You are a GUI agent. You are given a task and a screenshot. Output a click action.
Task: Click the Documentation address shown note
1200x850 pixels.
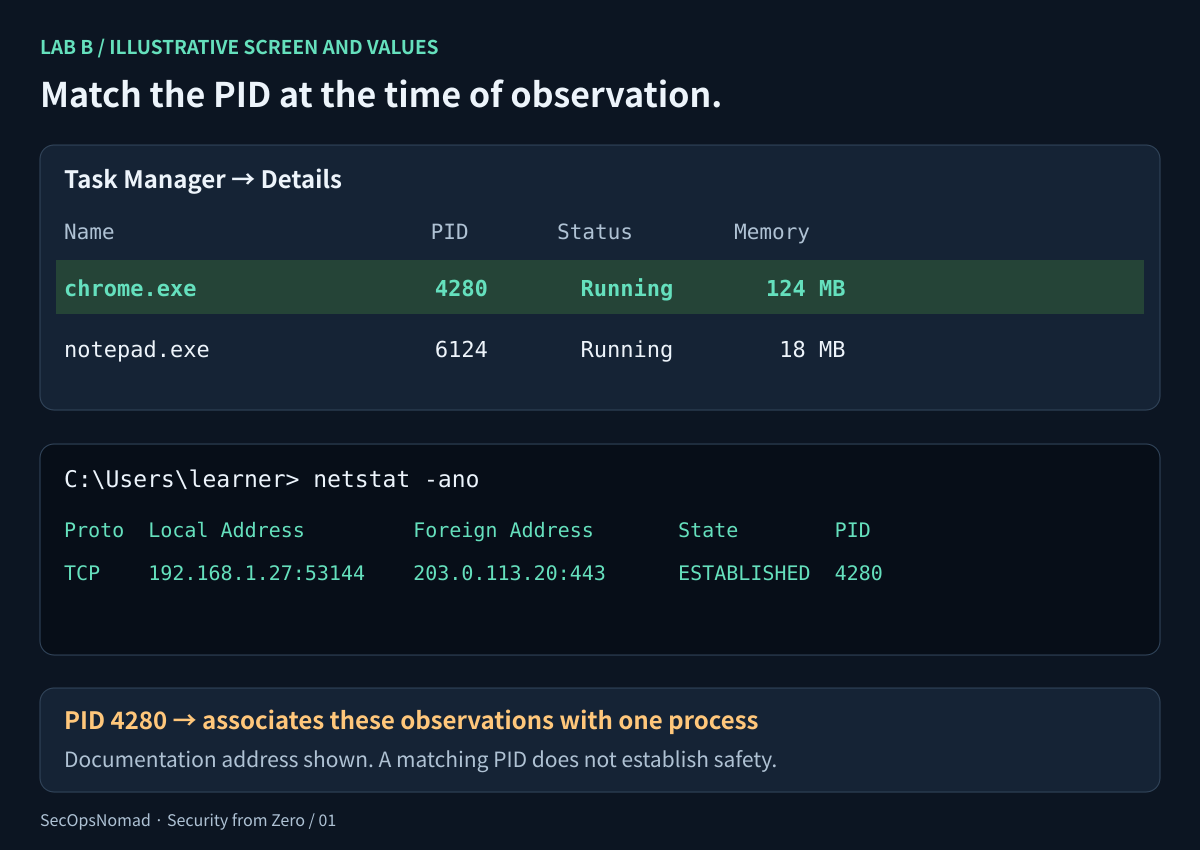tap(420, 759)
